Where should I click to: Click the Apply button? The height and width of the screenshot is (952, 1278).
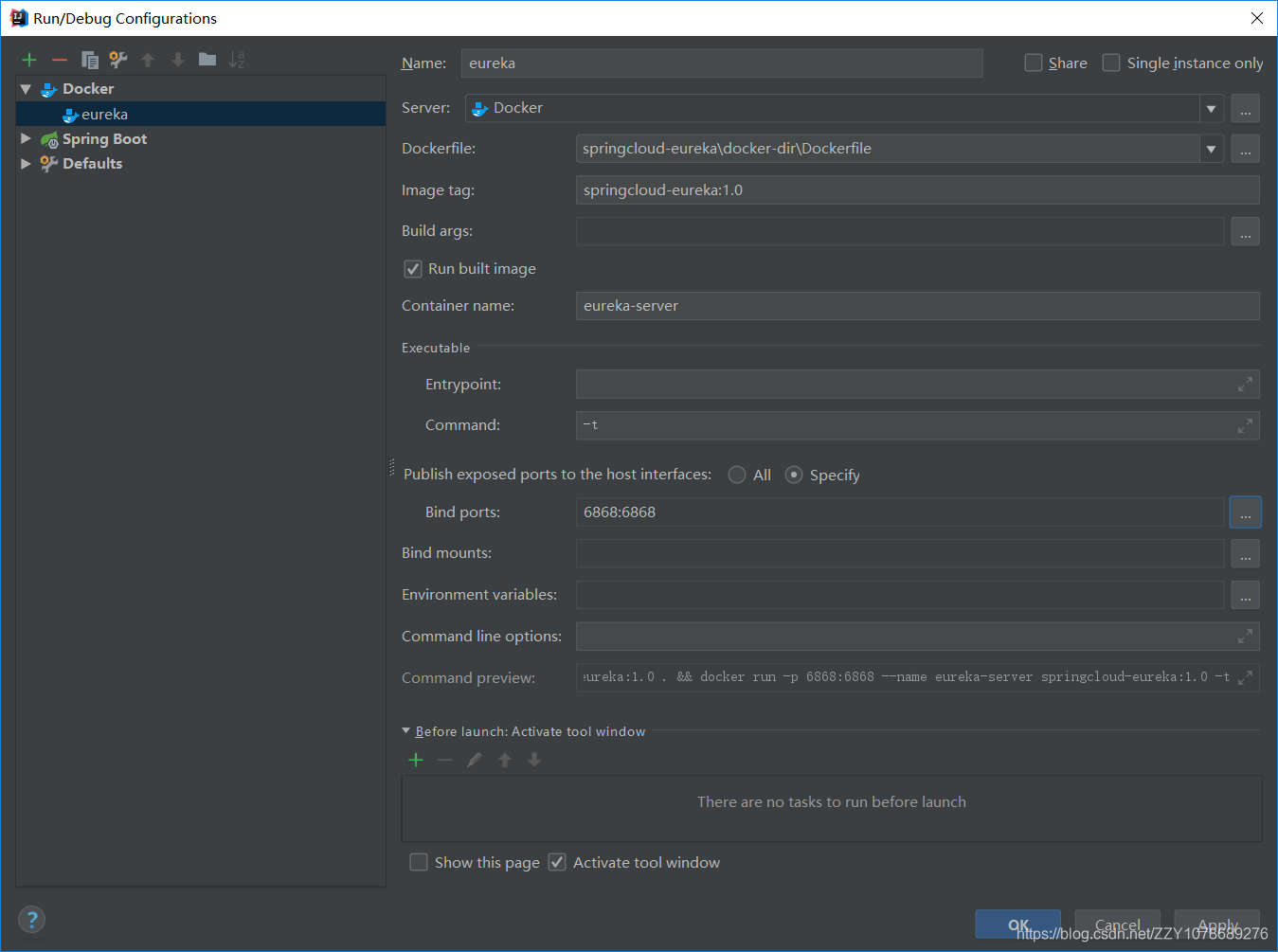coord(1216,925)
